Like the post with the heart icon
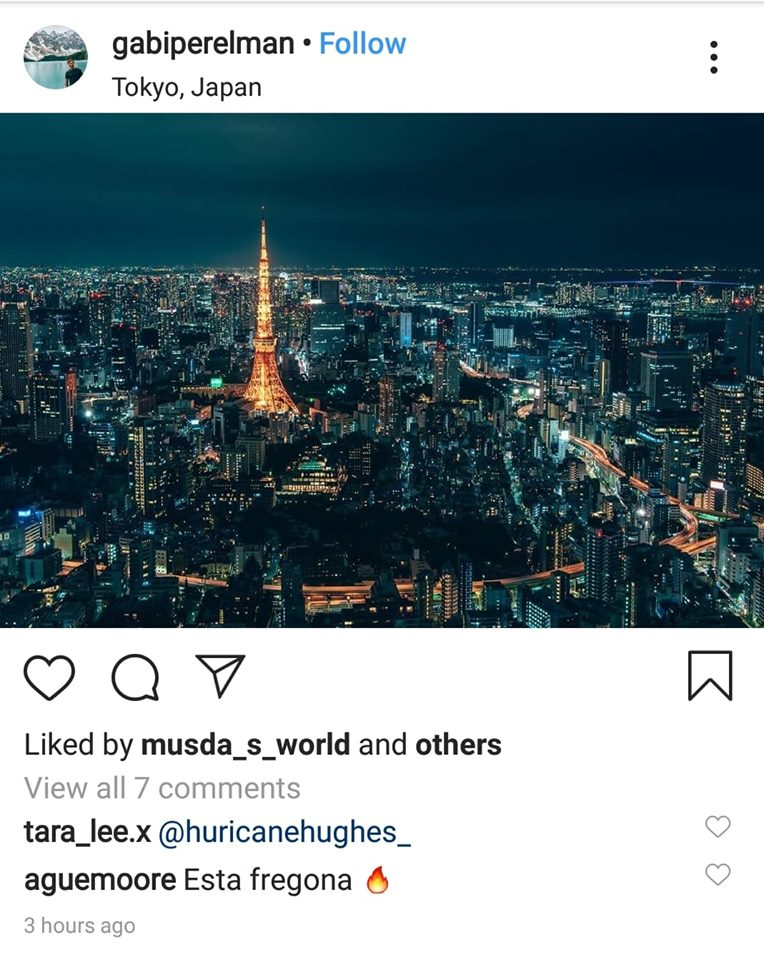Image resolution: width=764 pixels, height=960 pixels. (49, 677)
